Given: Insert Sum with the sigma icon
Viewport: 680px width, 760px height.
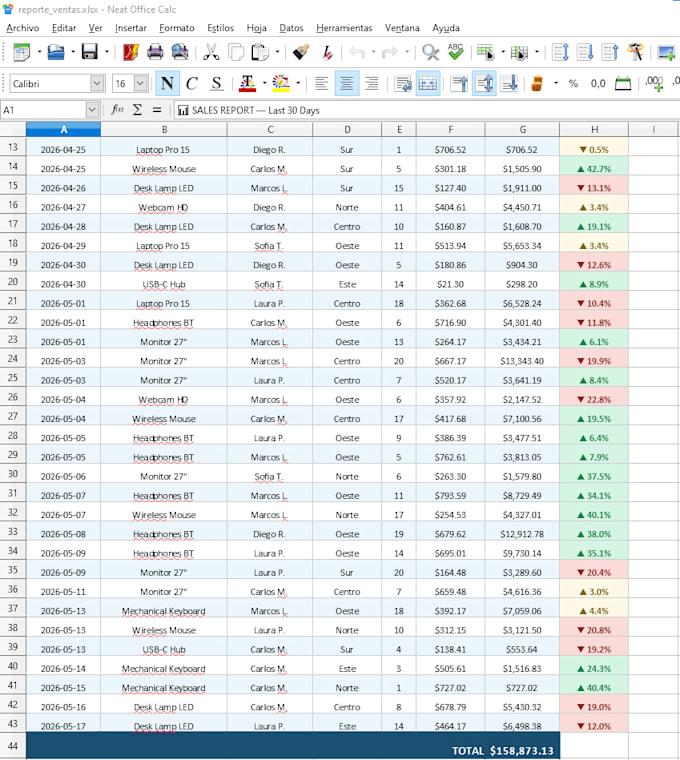Looking at the screenshot, I should (138, 110).
